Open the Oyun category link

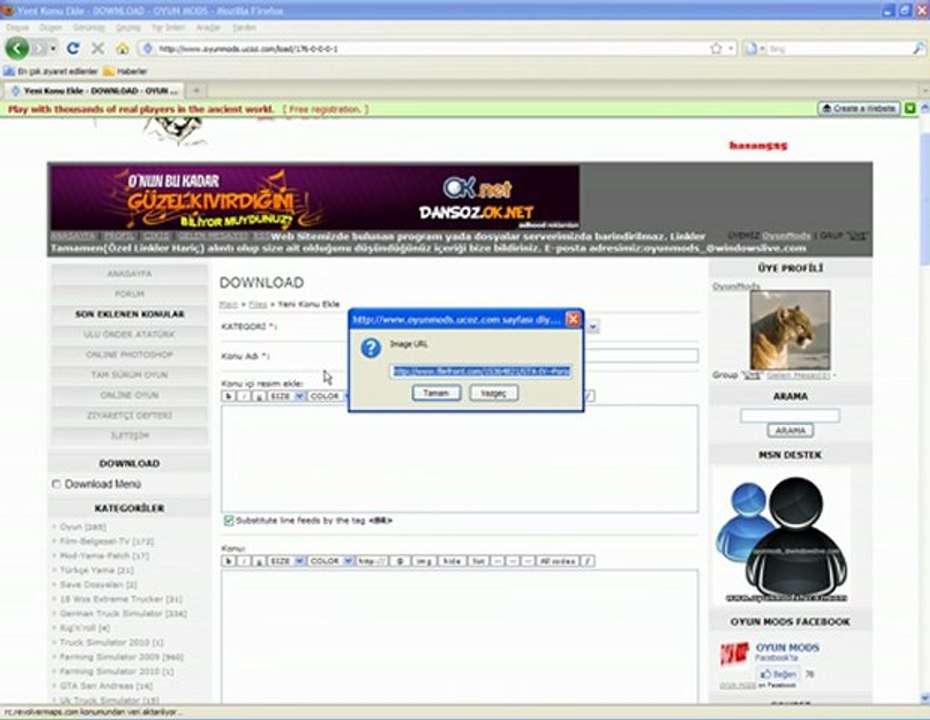coord(82,527)
